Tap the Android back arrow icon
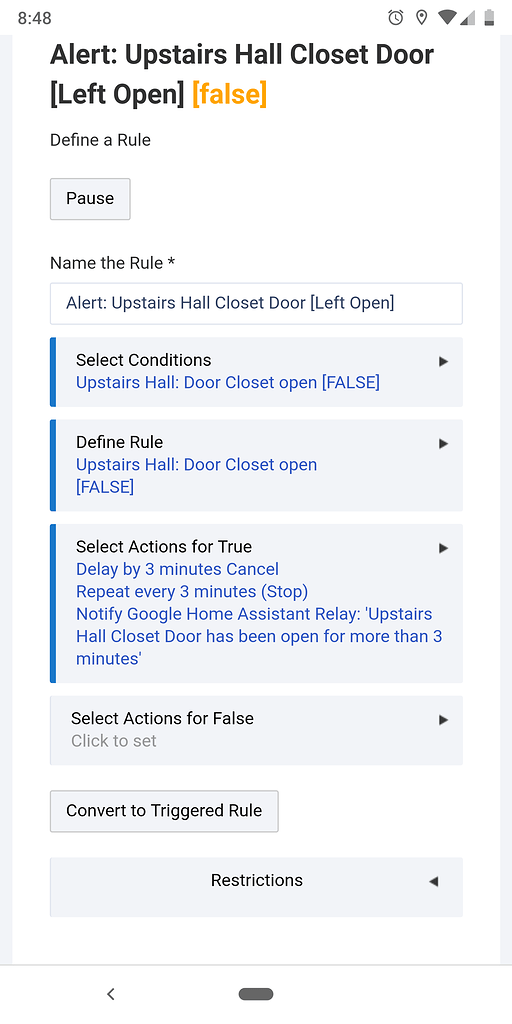Viewport: 512px width, 1024px height. pyautogui.click(x=111, y=994)
